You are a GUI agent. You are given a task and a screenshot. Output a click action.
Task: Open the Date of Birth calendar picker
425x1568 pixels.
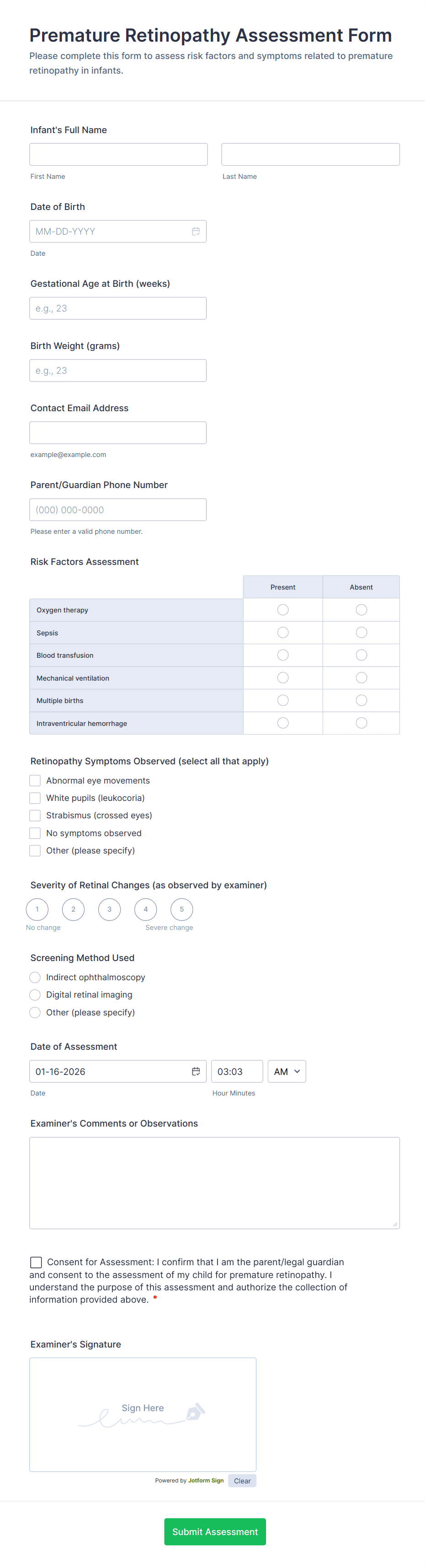[196, 231]
